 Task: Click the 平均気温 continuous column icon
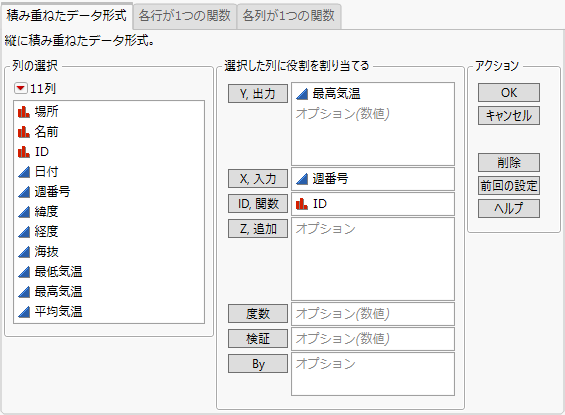tap(24, 312)
